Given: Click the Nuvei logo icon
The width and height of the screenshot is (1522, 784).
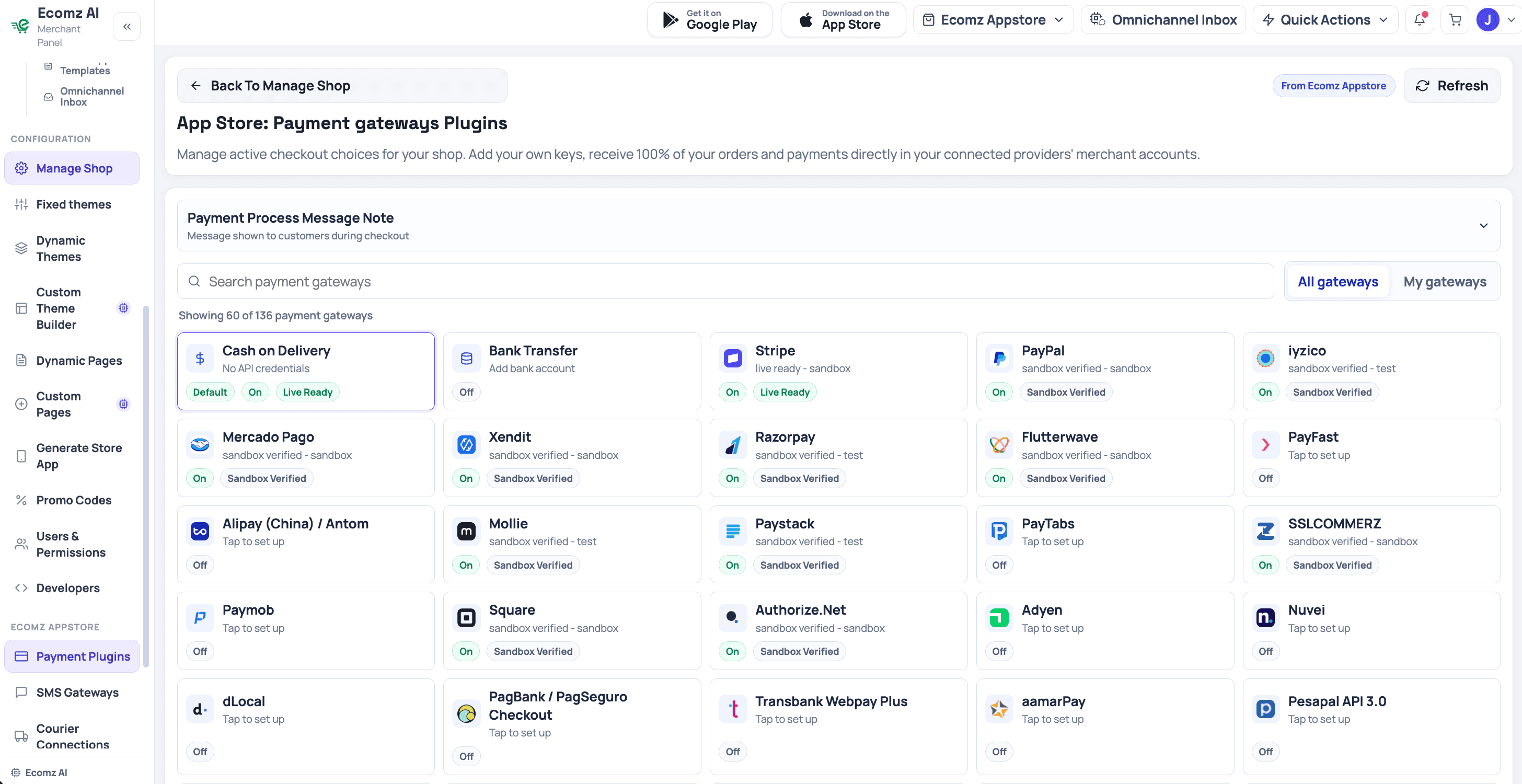Looking at the screenshot, I should pos(1265,618).
